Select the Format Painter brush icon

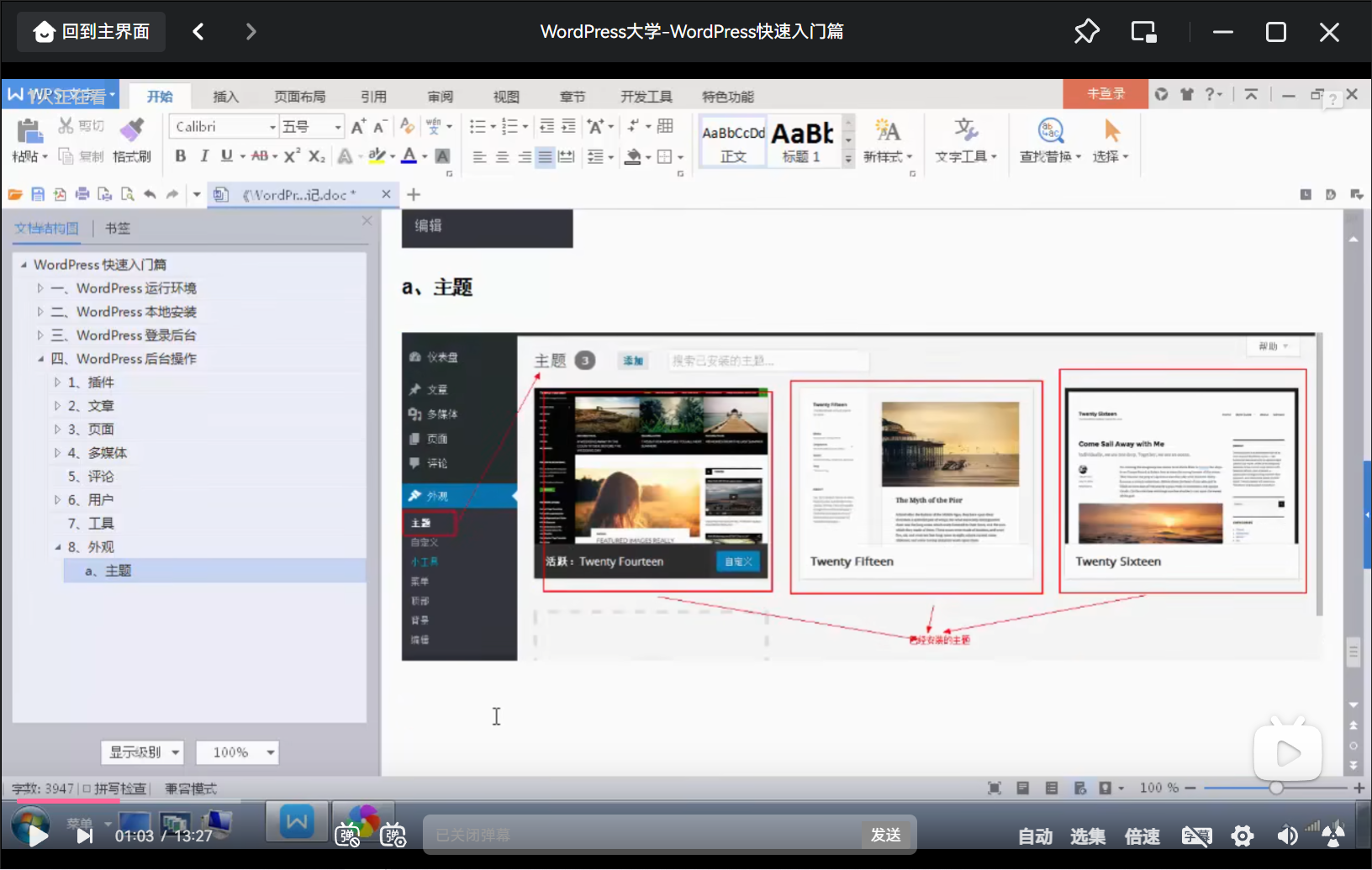point(131,129)
